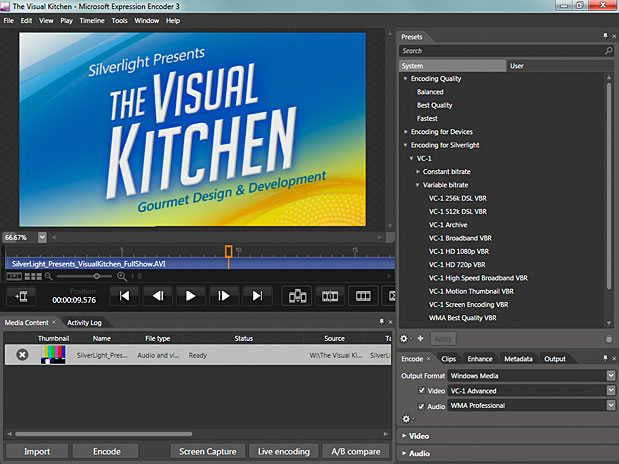Screen dimensions: 619x464
Task: Switch to the Metadata tab
Action: (518, 358)
